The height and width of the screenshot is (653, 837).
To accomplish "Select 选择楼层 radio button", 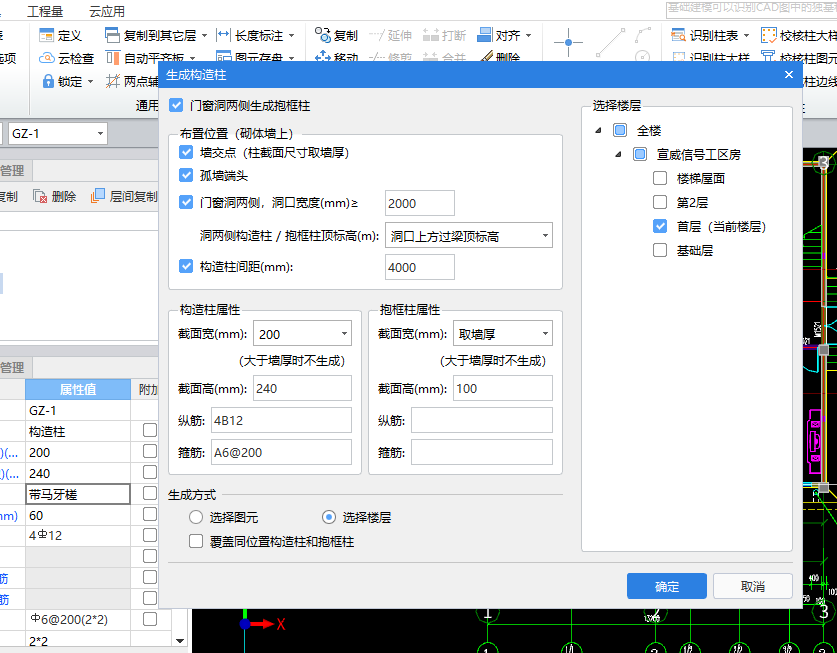I will click(329, 517).
